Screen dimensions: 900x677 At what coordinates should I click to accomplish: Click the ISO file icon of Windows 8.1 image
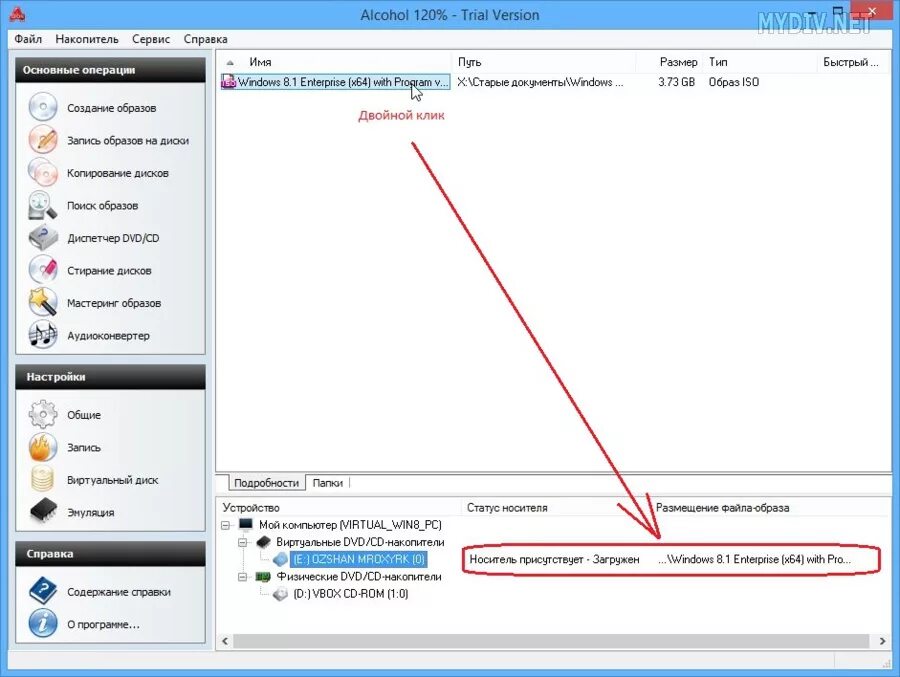pos(229,82)
